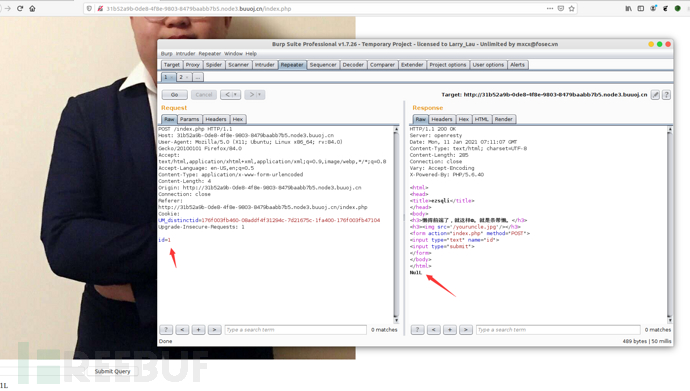The height and width of the screenshot is (391, 690).
Task: Click the request pane vertical scrollbar
Action: point(396,224)
